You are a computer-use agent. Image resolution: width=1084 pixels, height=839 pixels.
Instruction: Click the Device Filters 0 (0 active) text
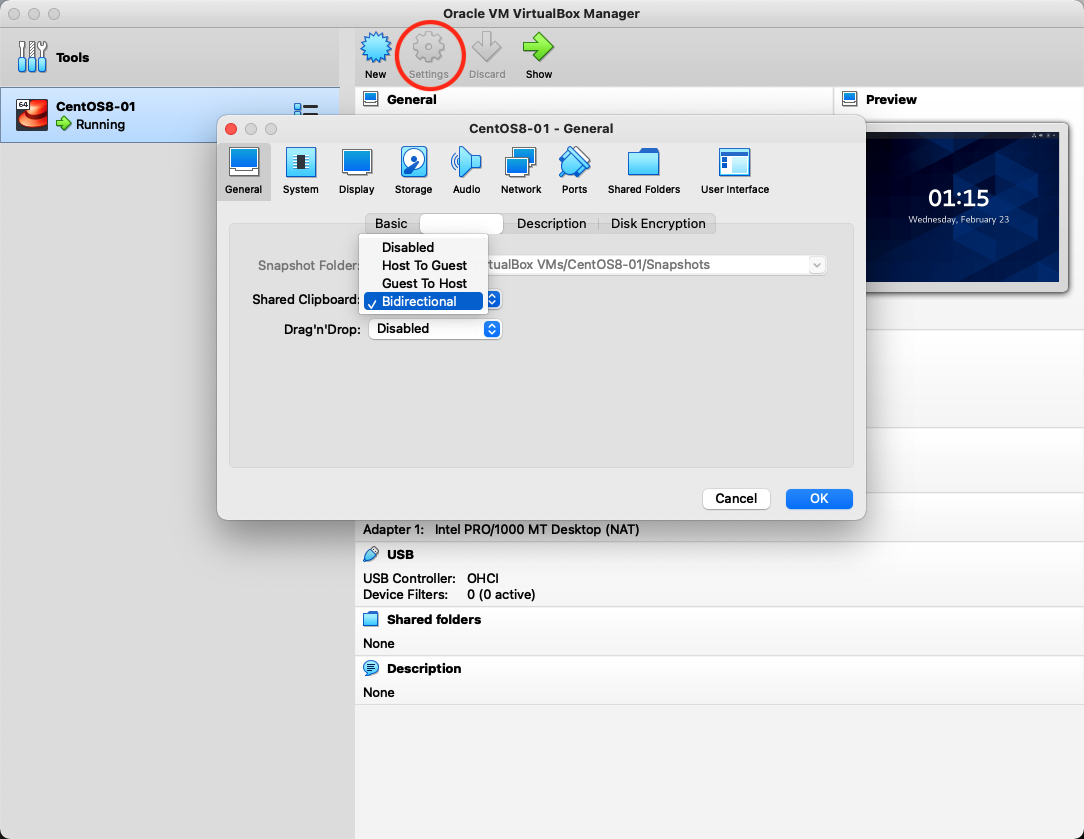click(449, 594)
